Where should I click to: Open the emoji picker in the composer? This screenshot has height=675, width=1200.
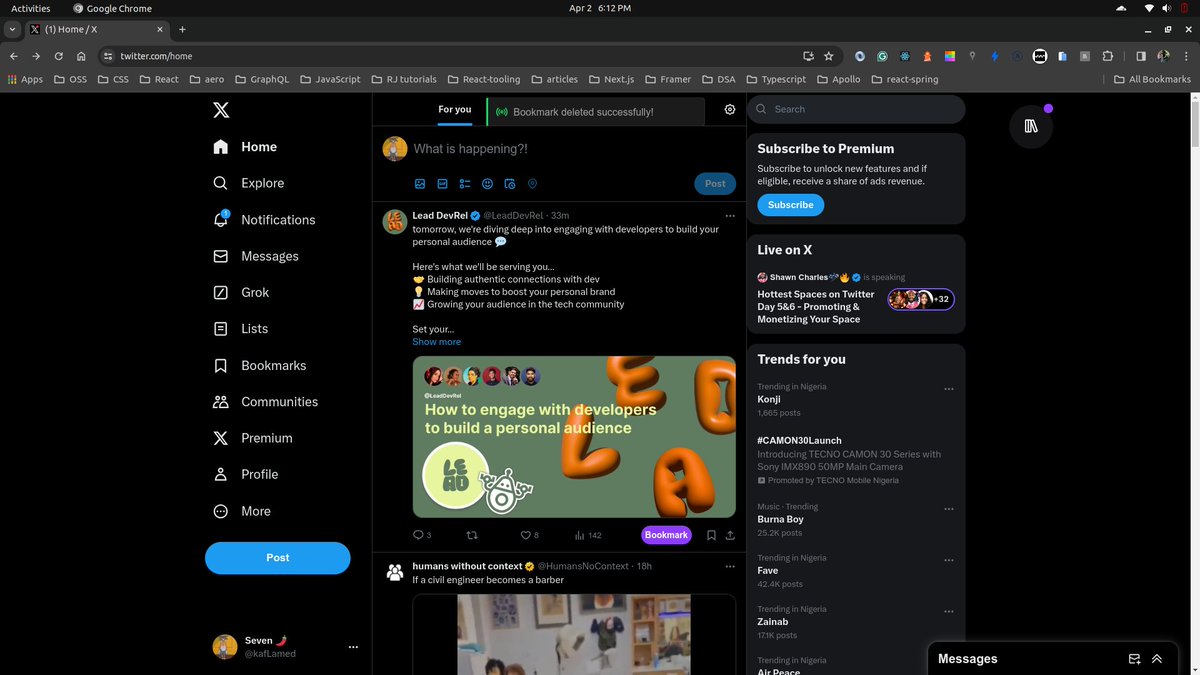click(x=487, y=184)
